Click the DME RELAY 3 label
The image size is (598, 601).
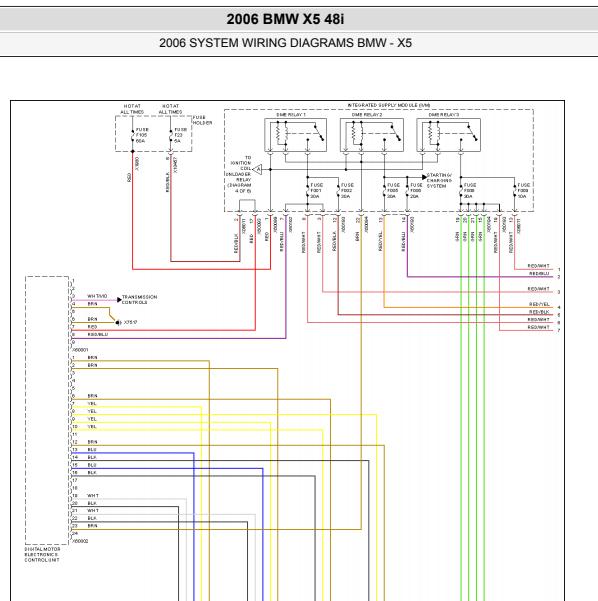coord(444,115)
